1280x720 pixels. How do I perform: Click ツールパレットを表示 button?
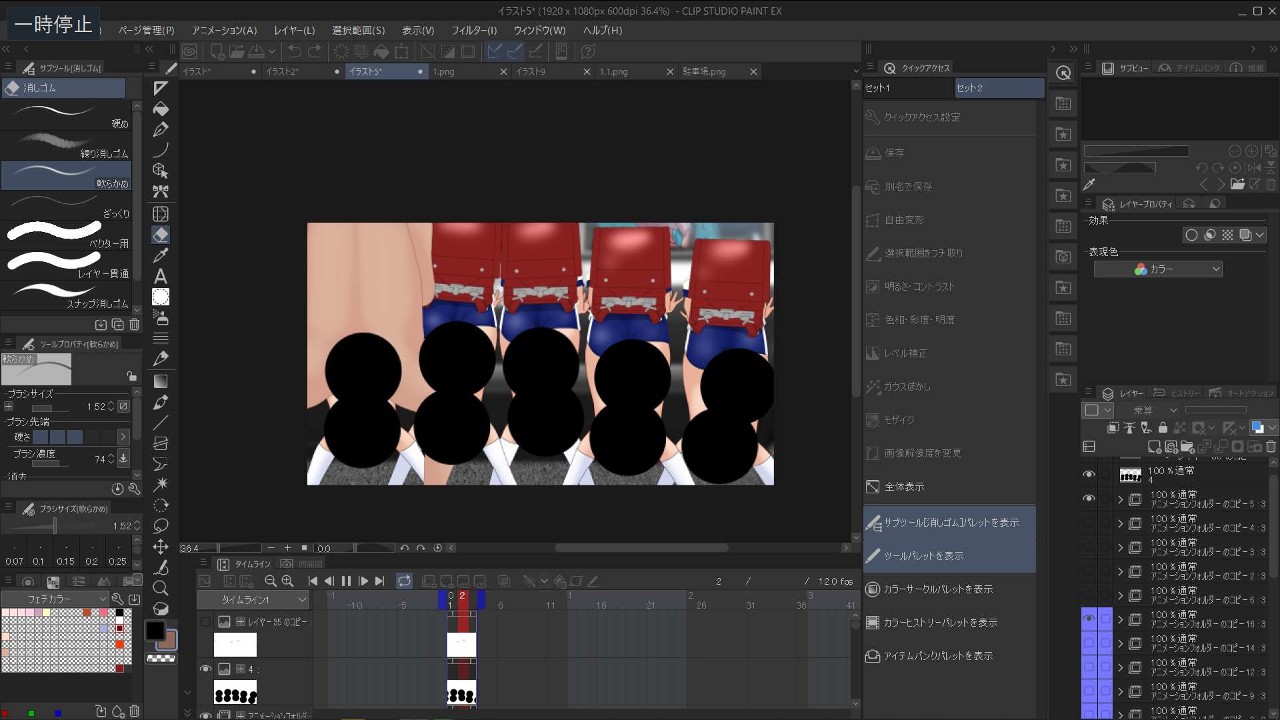(x=949, y=555)
